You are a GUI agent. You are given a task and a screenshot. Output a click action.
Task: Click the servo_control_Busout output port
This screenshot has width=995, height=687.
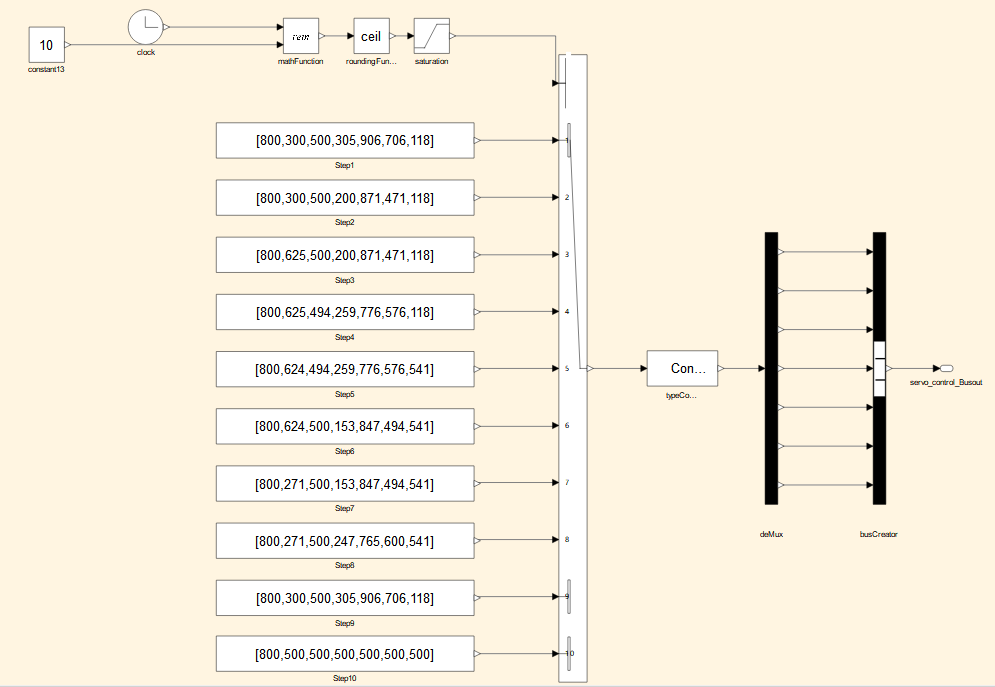pyautogui.click(x=946, y=369)
